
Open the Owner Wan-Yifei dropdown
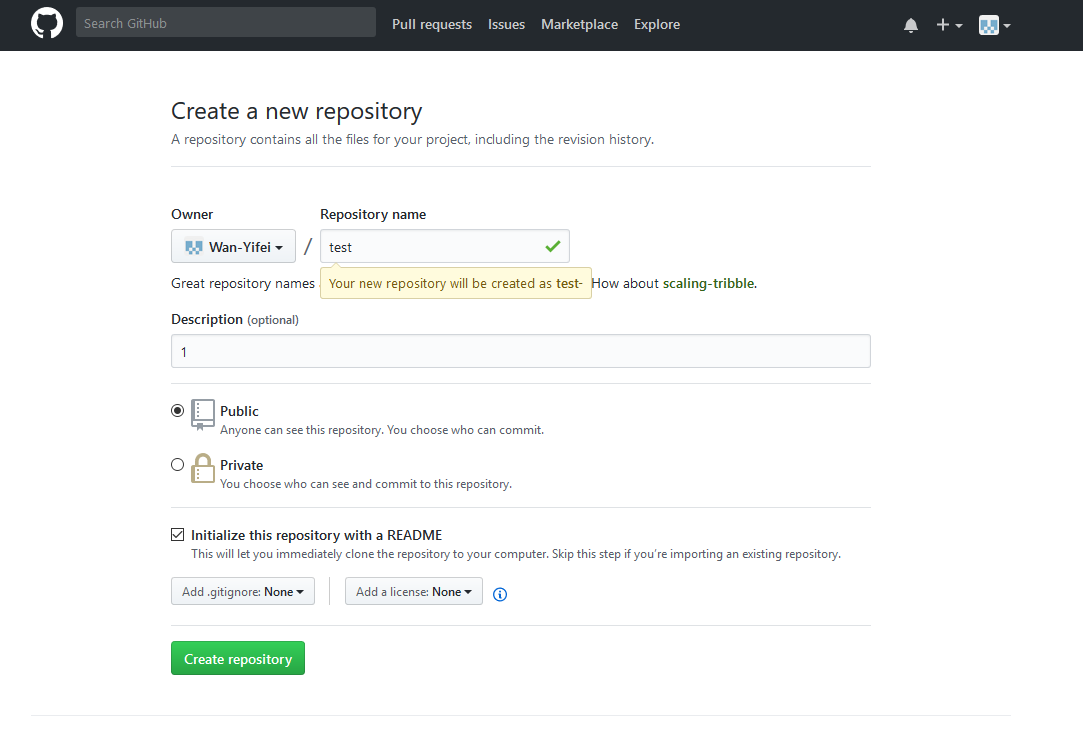233,246
